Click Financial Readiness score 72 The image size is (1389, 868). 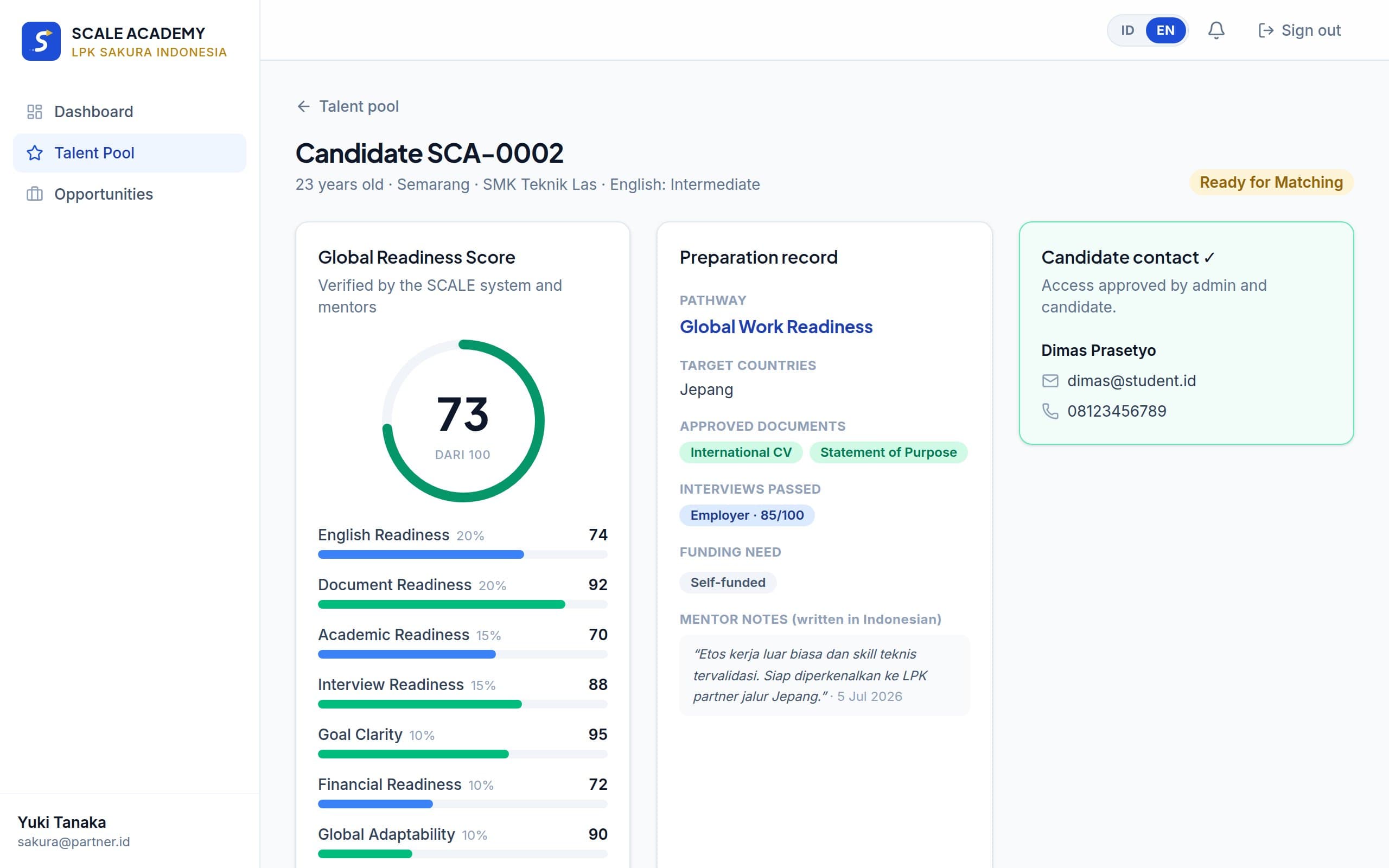click(x=598, y=785)
